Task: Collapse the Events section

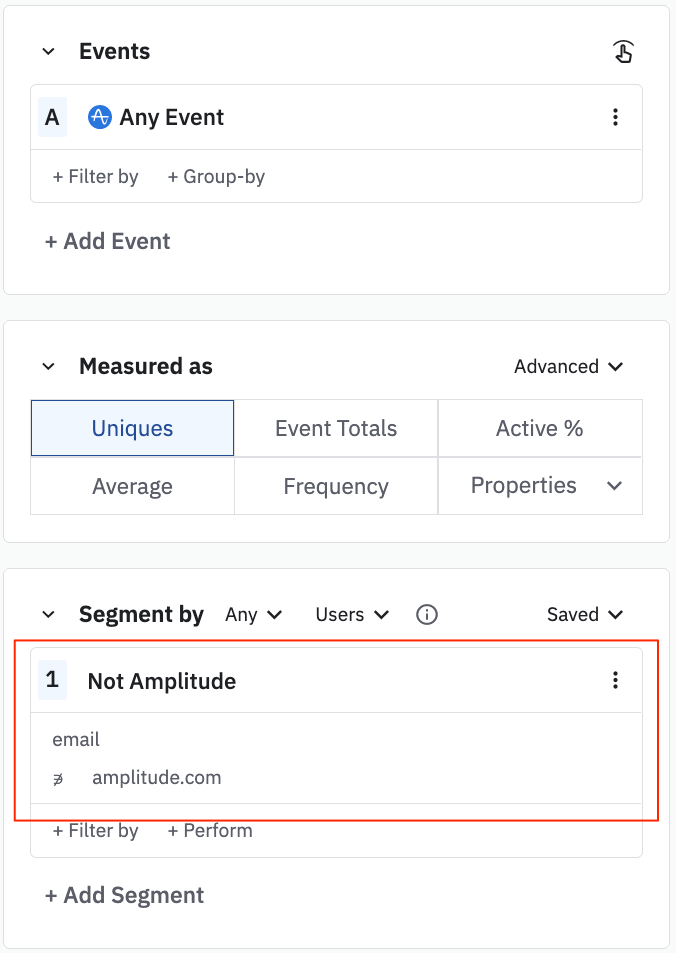Action: click(48, 52)
